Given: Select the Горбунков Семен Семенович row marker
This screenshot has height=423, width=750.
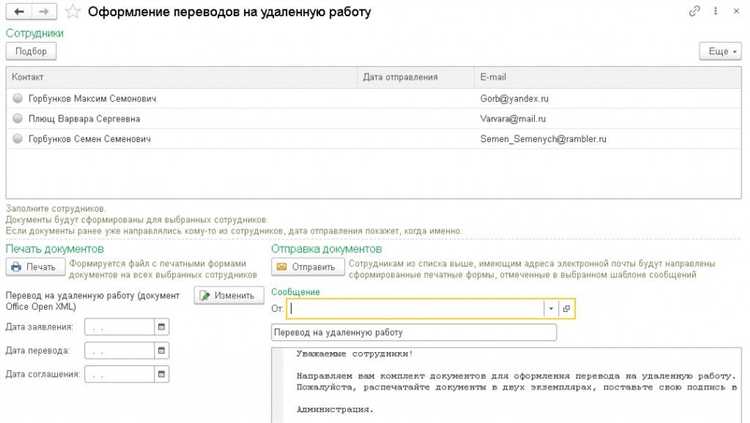Looking at the screenshot, I should (x=17, y=139).
